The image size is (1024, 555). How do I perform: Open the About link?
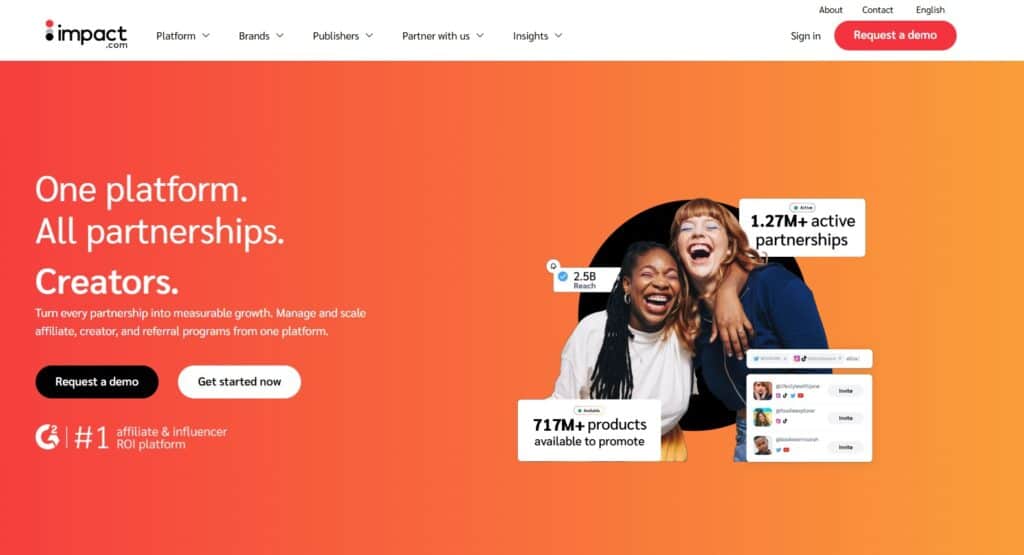pos(831,10)
